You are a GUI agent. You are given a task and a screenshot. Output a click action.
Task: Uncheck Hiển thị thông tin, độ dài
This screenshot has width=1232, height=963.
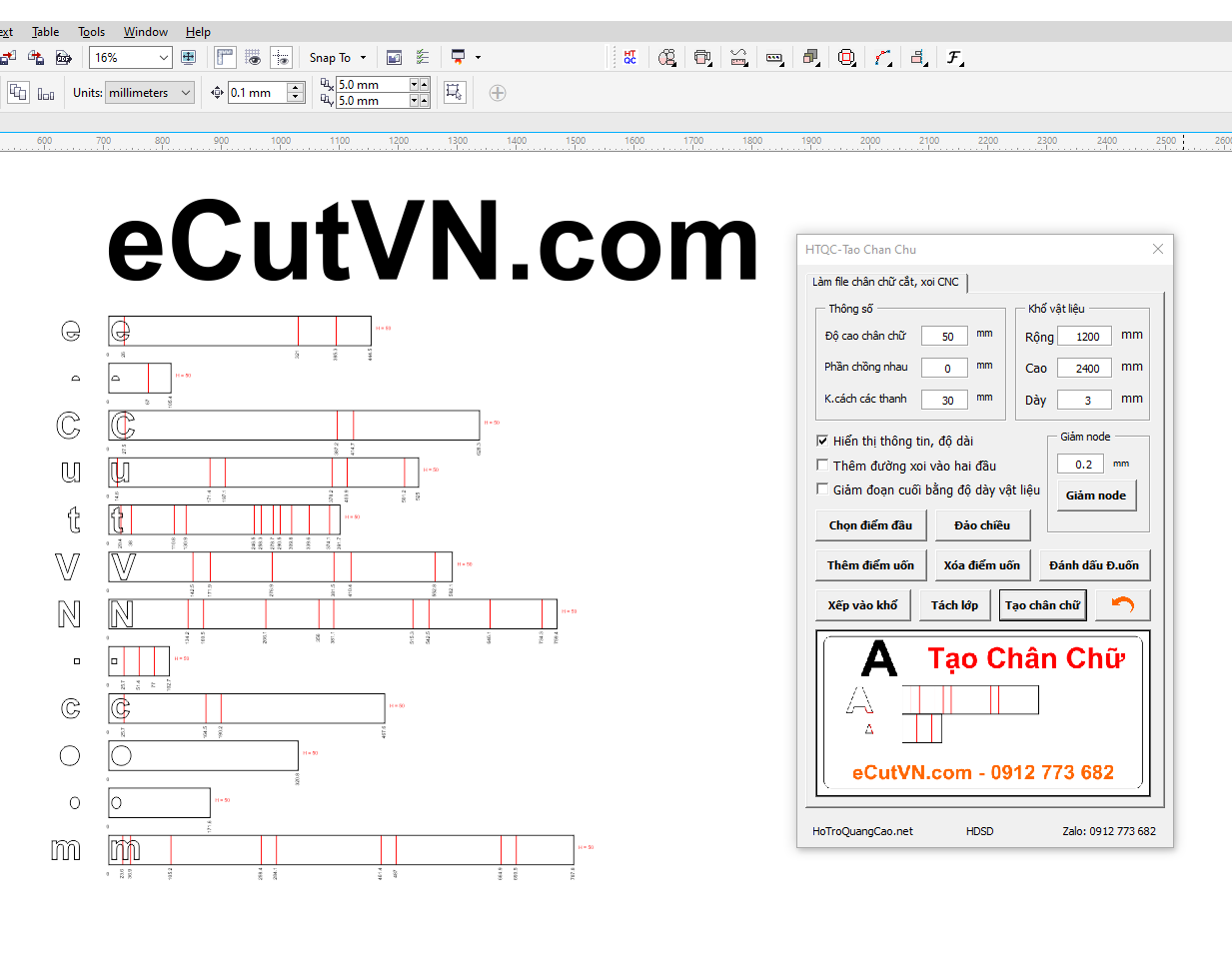(x=822, y=441)
